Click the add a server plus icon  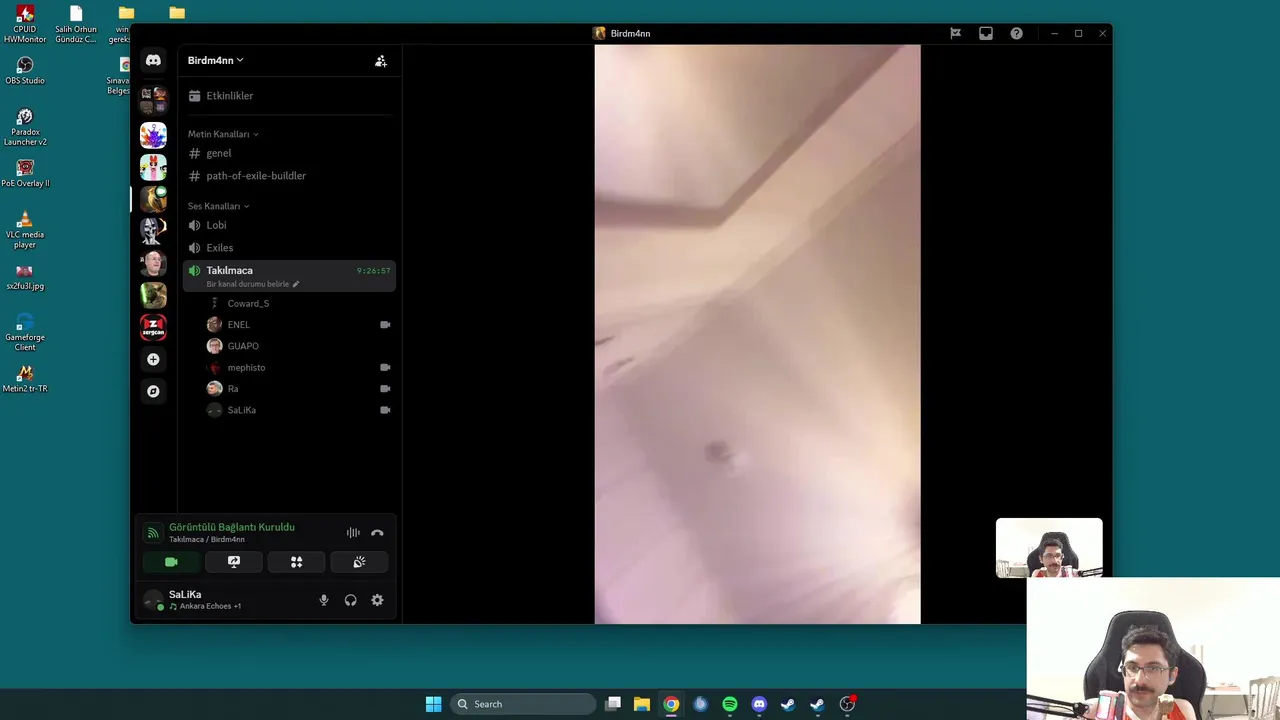click(153, 359)
